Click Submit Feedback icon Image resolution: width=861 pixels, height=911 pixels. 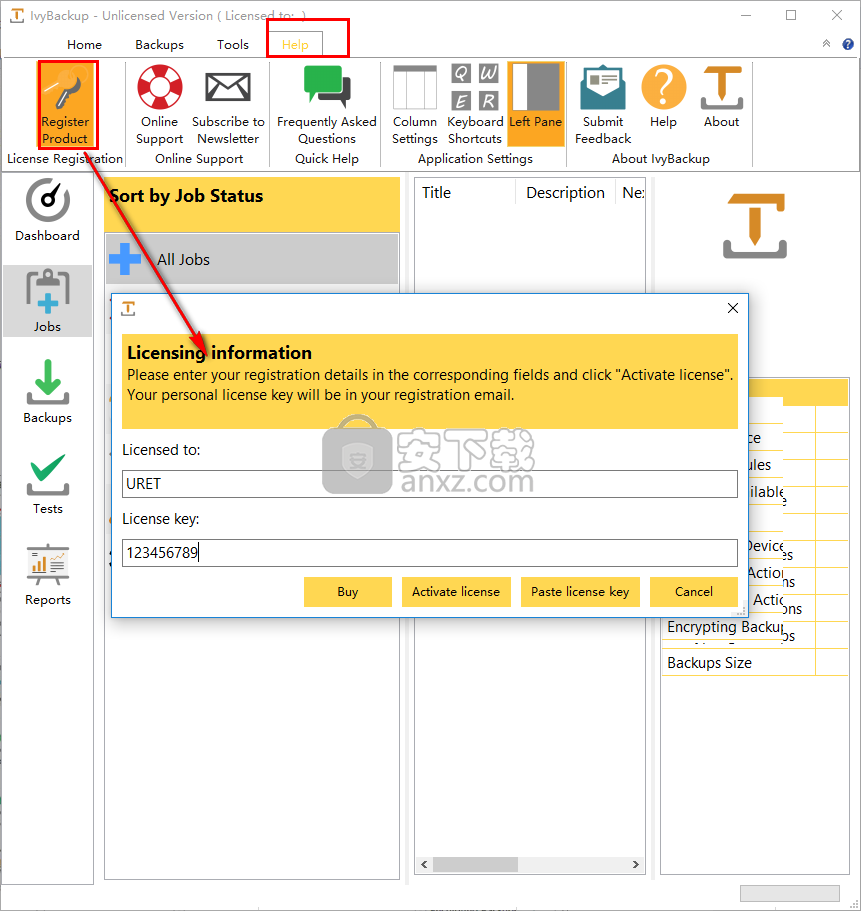[603, 87]
